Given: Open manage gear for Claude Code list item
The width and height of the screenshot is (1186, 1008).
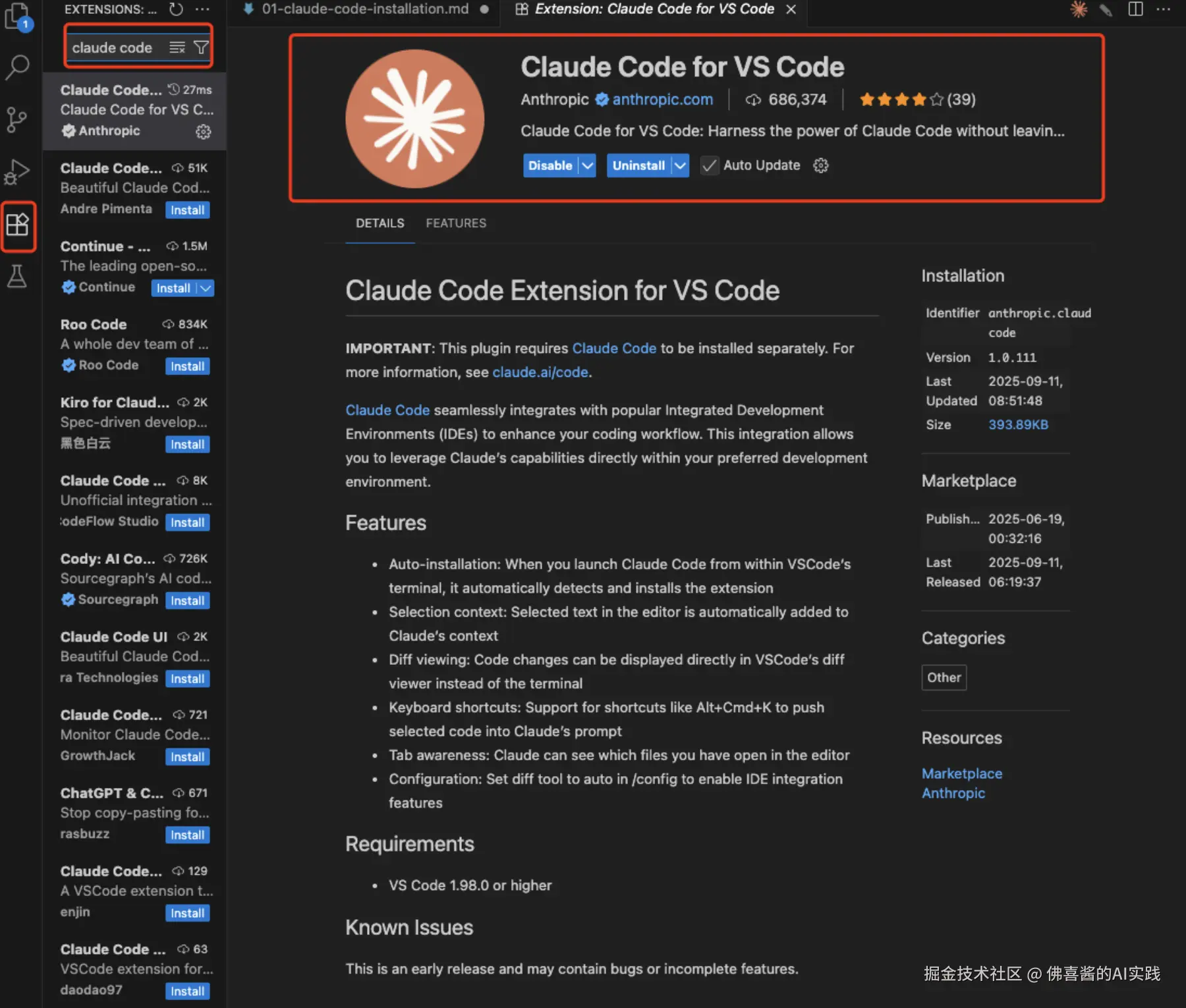Looking at the screenshot, I should pos(204,132).
